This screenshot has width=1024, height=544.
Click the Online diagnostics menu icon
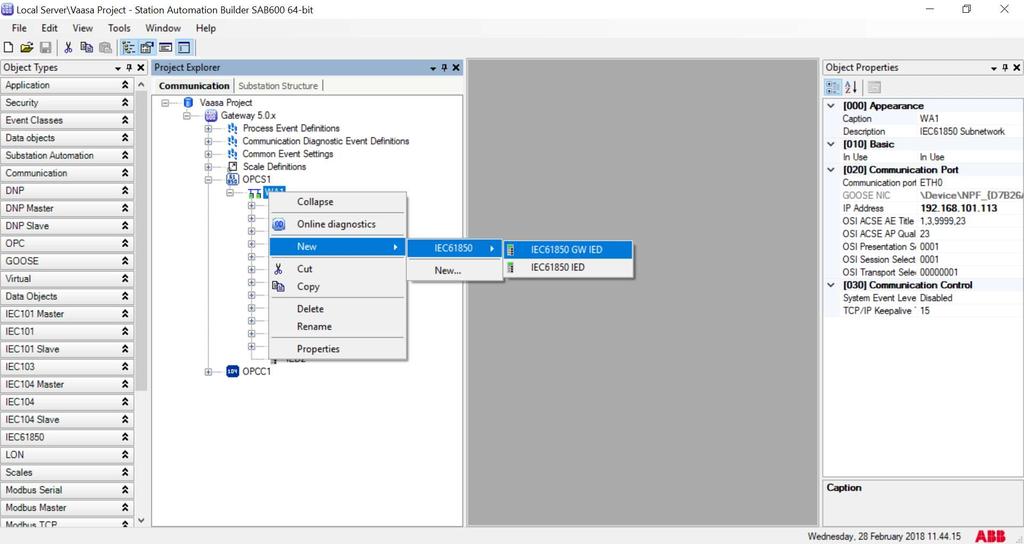pos(279,224)
